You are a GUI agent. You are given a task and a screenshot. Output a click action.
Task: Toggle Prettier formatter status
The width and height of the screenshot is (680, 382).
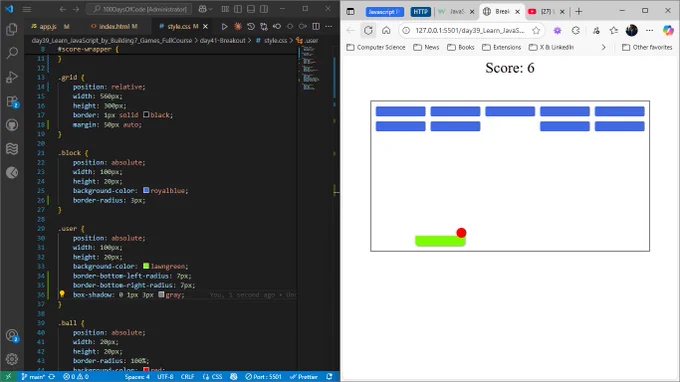point(304,376)
